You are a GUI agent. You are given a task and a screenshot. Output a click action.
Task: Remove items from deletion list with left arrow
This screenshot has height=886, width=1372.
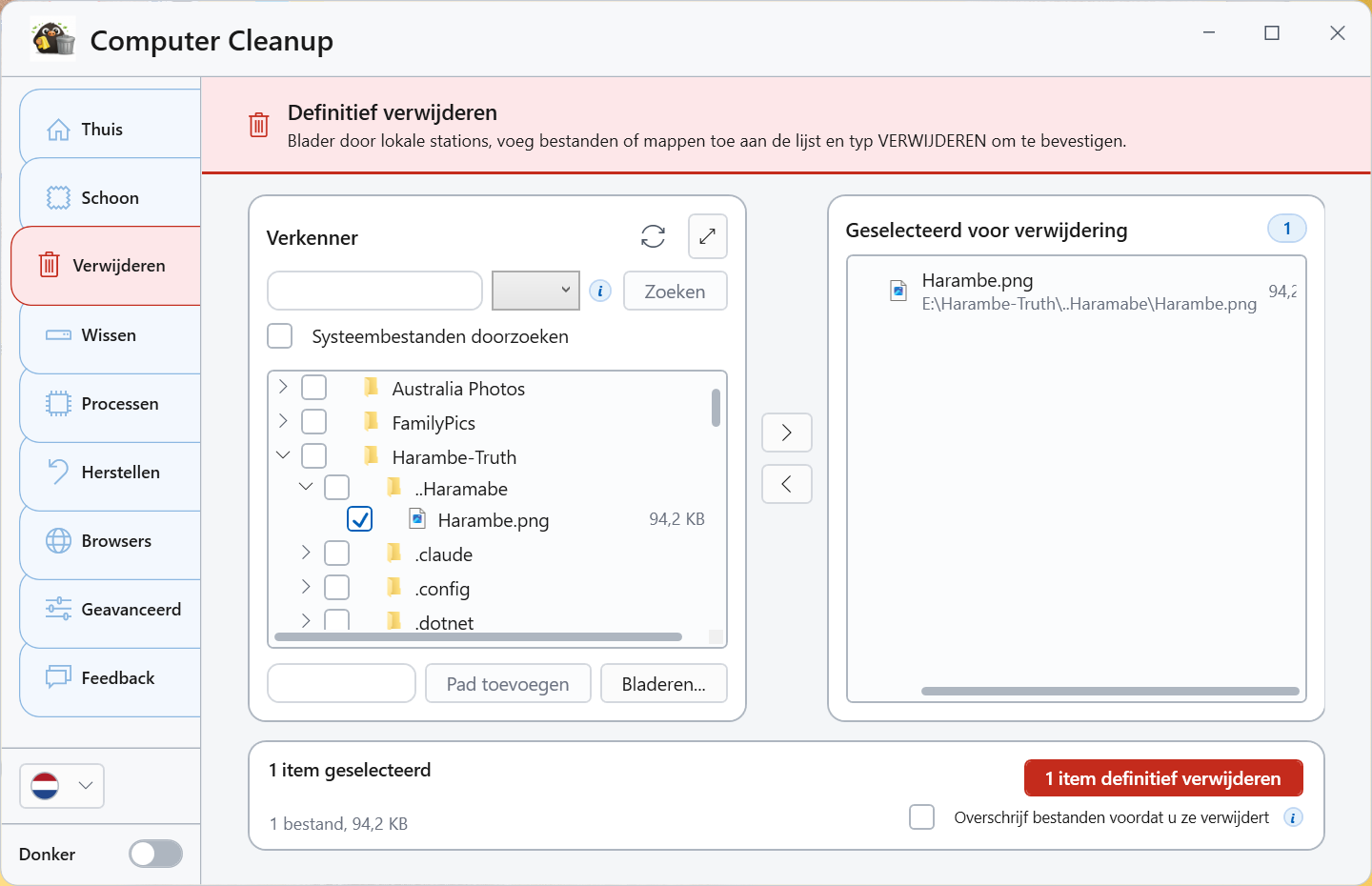coord(787,484)
